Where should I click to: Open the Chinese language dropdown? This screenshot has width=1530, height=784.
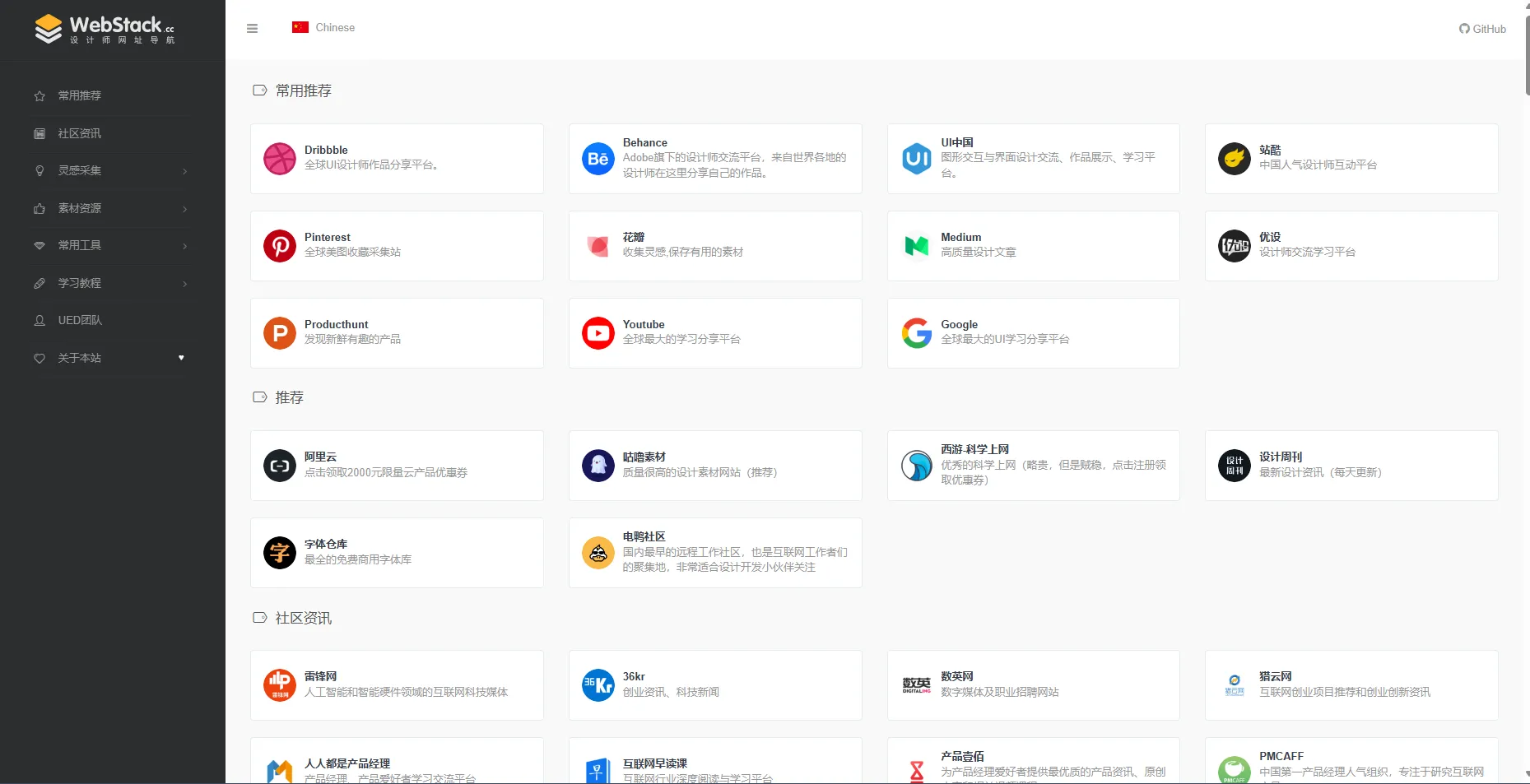tap(323, 27)
